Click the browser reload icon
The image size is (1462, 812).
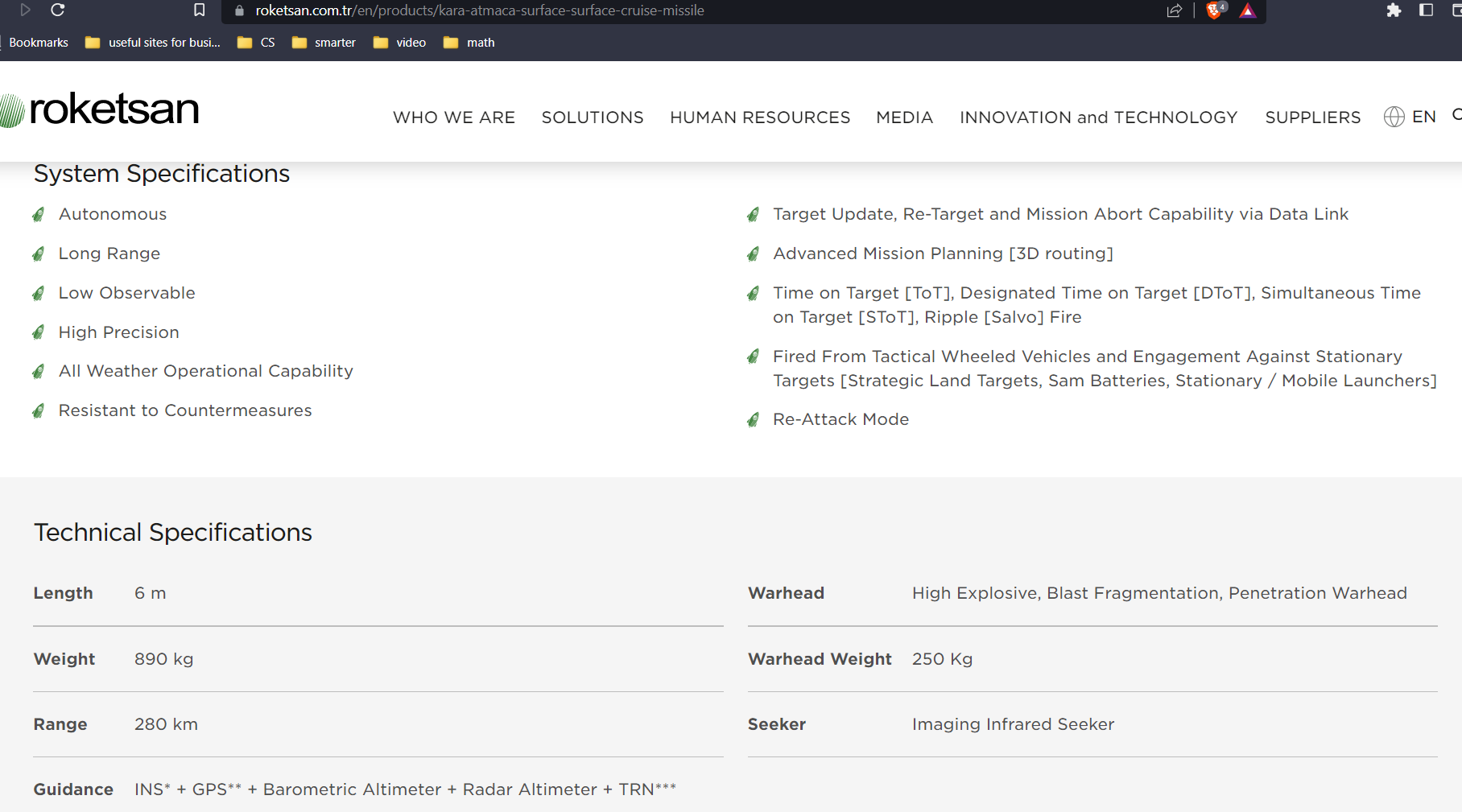coord(57,10)
